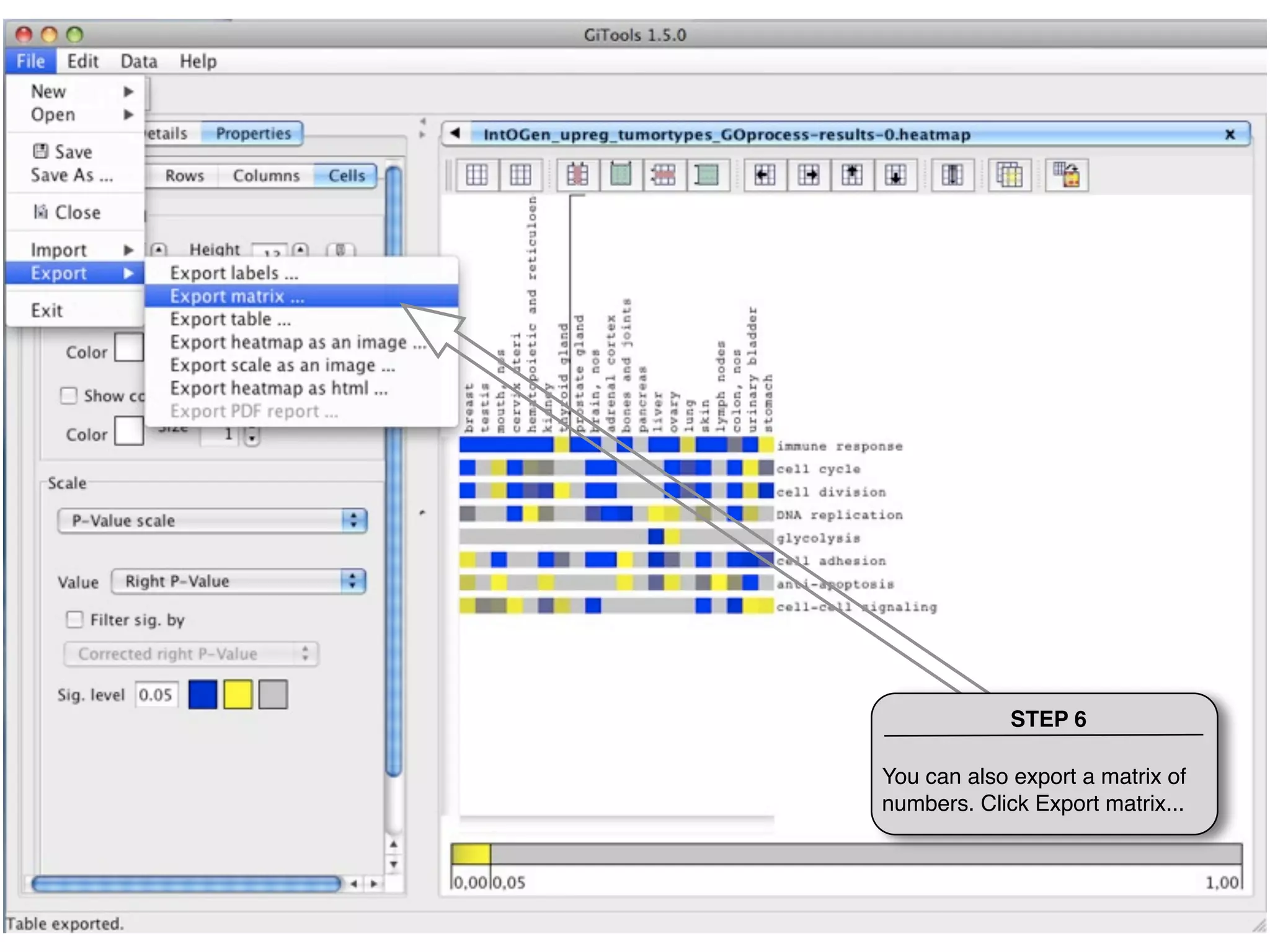Open the Corrected right P-Value dropdown
Viewport: 1270px width, 952px height.
[191, 654]
